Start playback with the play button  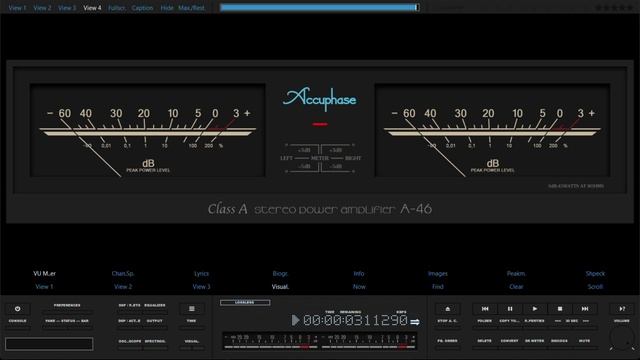(x=535, y=309)
